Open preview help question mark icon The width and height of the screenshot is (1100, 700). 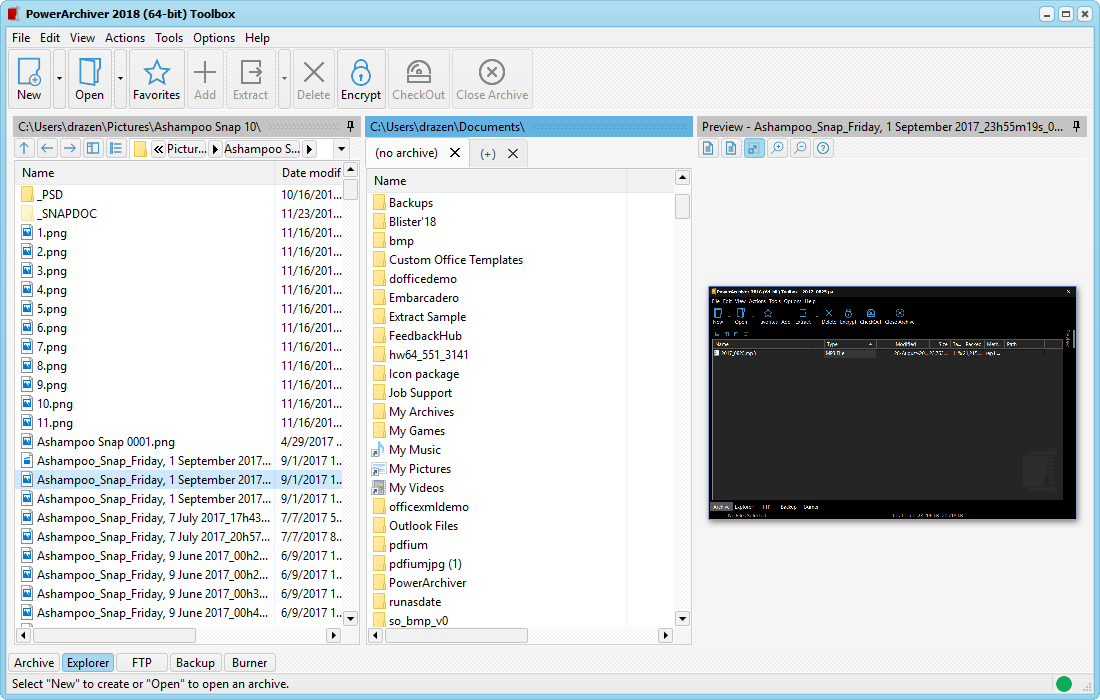point(823,149)
